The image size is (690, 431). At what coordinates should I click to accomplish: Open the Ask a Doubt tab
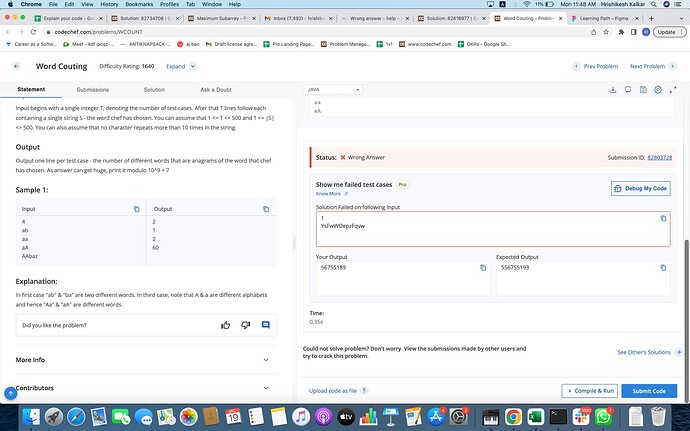216,89
